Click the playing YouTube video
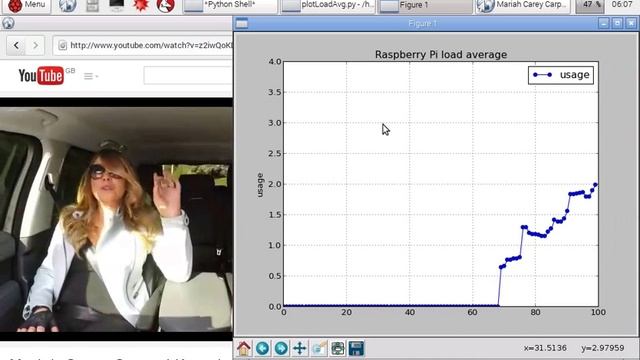The height and width of the screenshot is (360, 640). point(116,219)
